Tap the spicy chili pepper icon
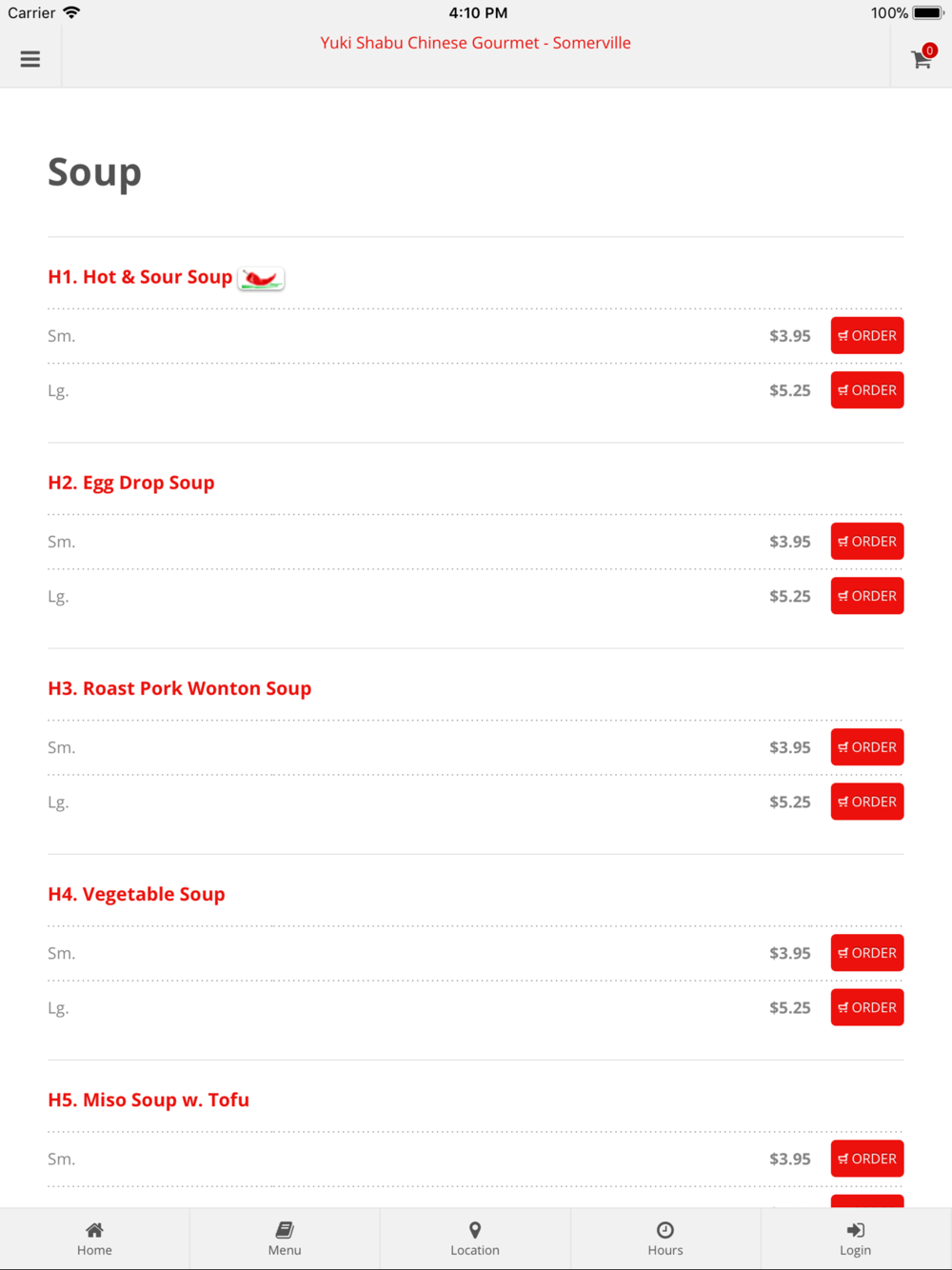The width and height of the screenshot is (952, 1270). (x=261, y=278)
